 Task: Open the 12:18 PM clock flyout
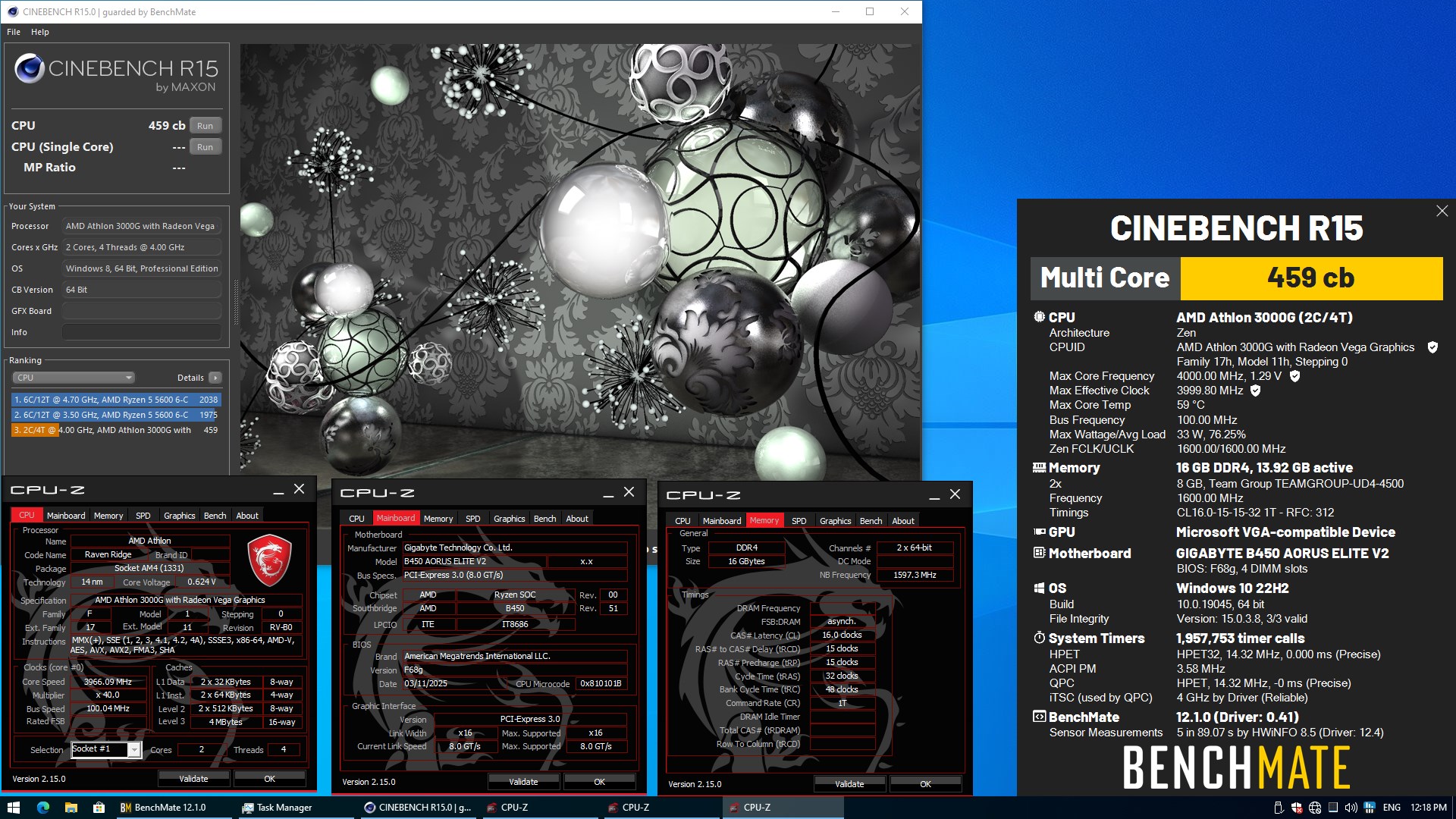pyautogui.click(x=1429, y=808)
